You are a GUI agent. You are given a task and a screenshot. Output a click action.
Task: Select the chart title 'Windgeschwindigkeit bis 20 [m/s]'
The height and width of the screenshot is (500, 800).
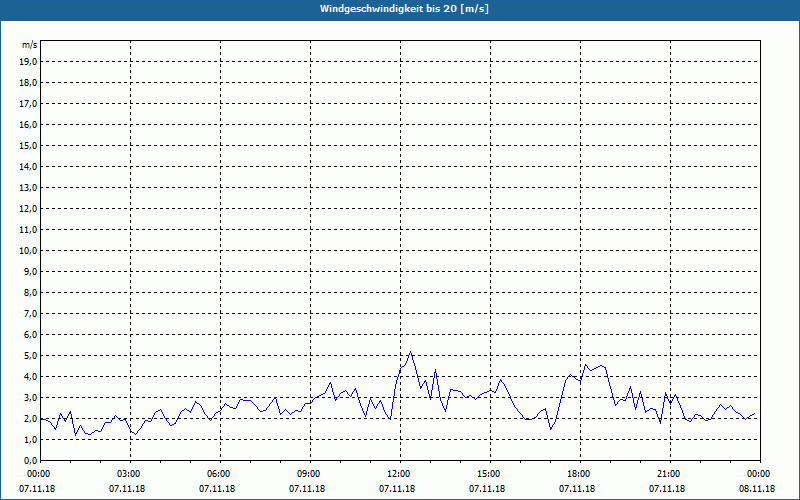pyautogui.click(x=404, y=9)
